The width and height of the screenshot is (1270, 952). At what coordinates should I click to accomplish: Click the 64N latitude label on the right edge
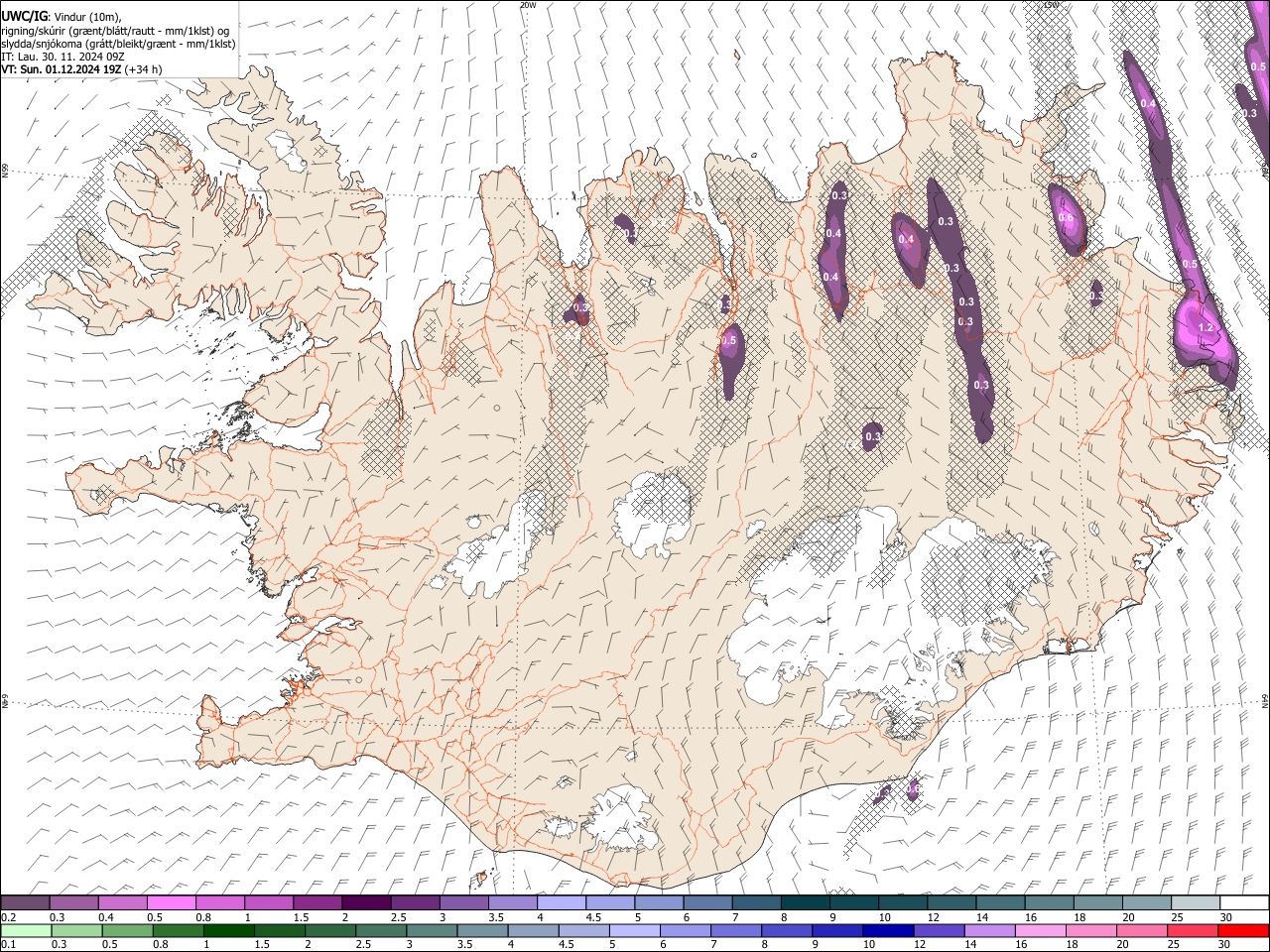pyautogui.click(x=1265, y=700)
